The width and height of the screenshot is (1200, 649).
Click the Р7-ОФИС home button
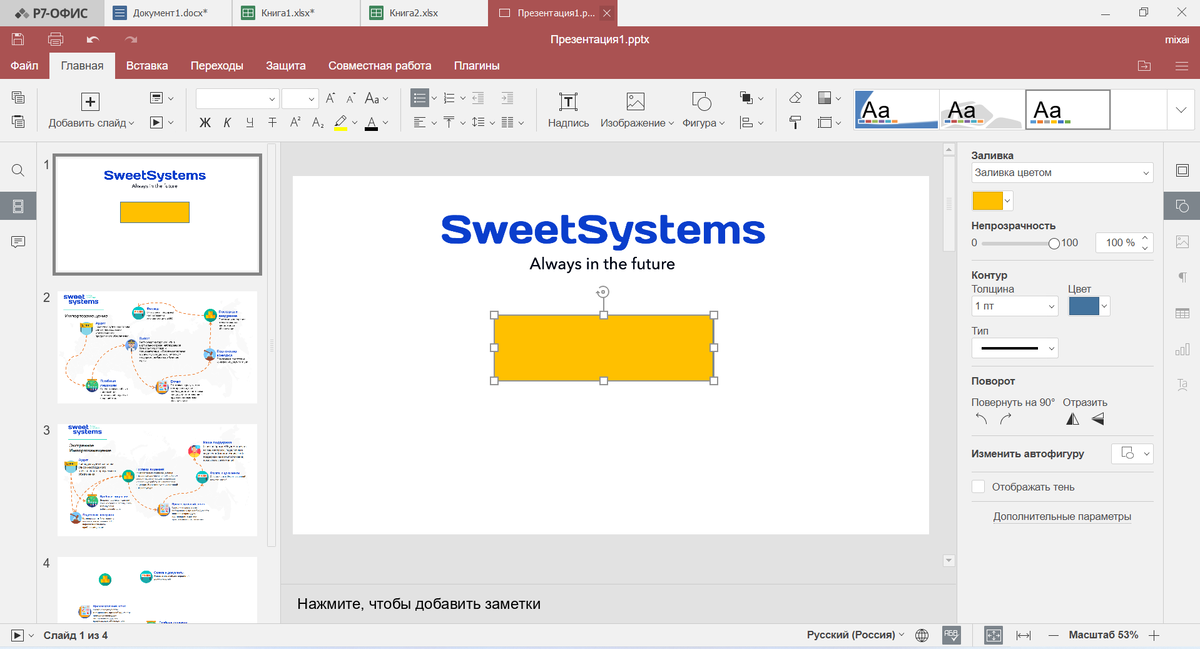pos(50,13)
